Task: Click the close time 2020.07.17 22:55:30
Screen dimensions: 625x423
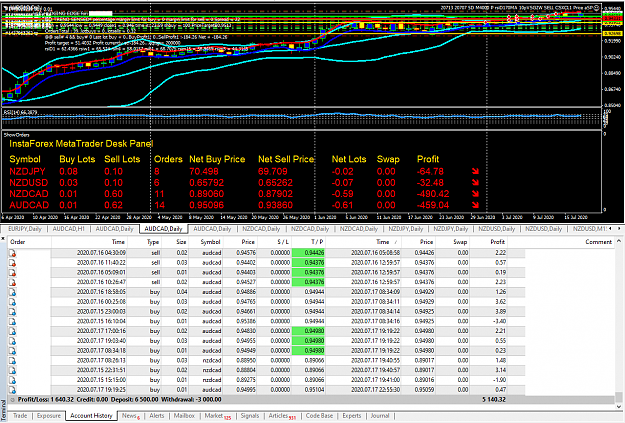Action: (375, 390)
